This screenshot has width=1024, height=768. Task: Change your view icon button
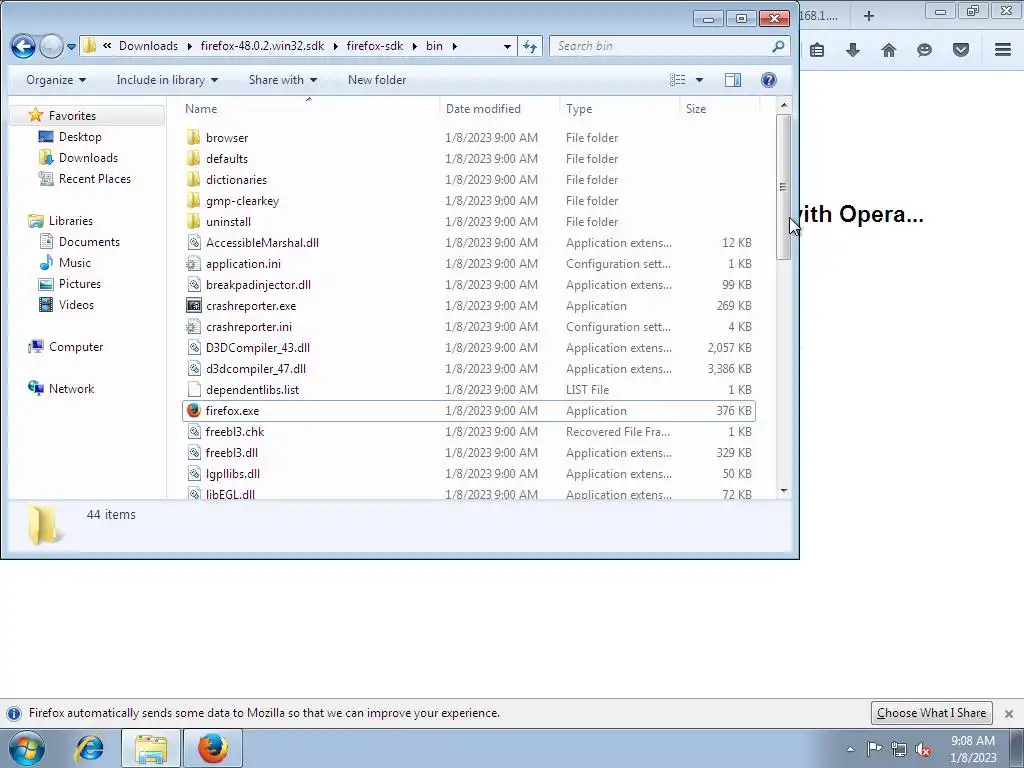click(x=678, y=80)
